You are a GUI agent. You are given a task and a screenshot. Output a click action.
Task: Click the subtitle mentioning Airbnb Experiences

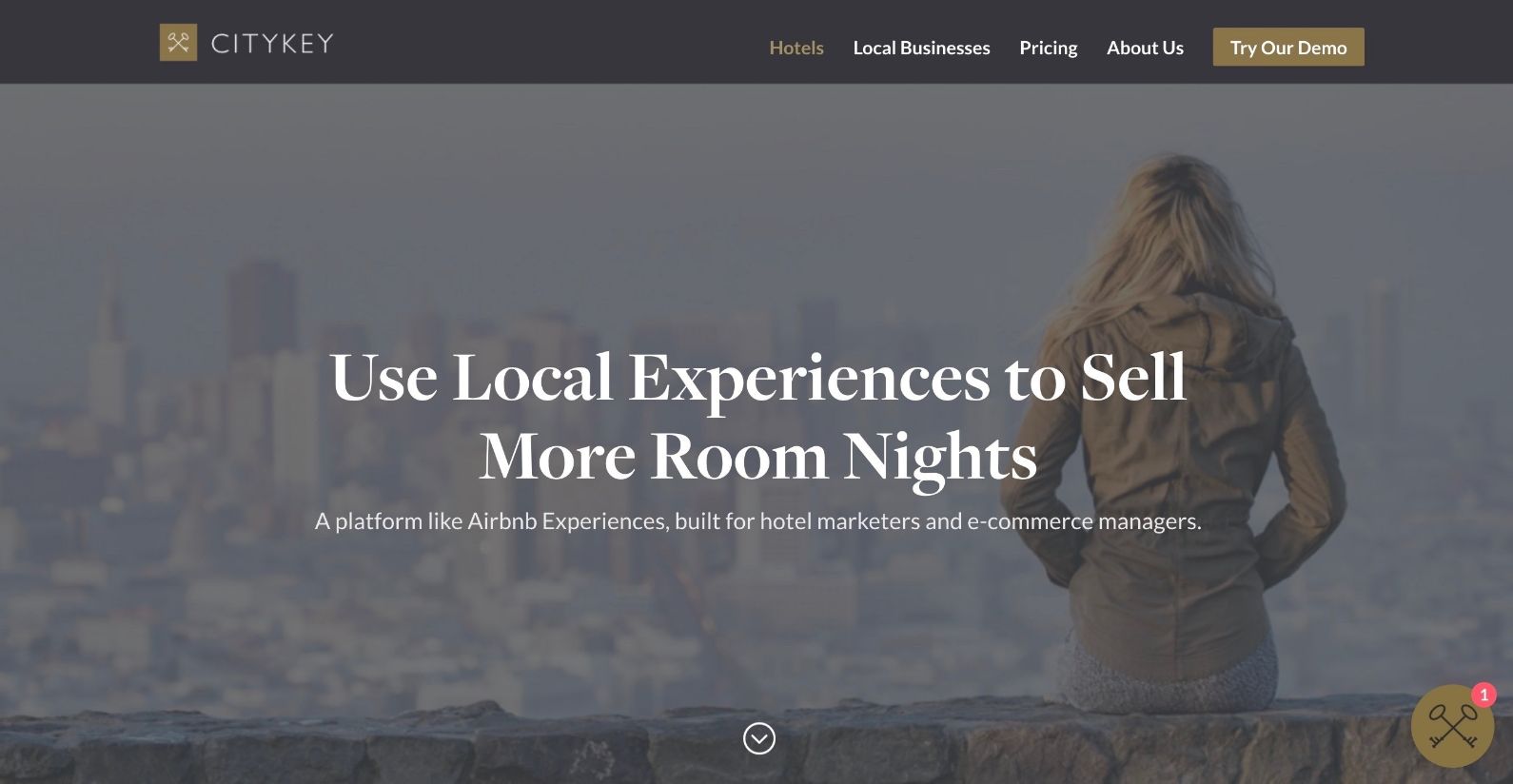point(758,521)
